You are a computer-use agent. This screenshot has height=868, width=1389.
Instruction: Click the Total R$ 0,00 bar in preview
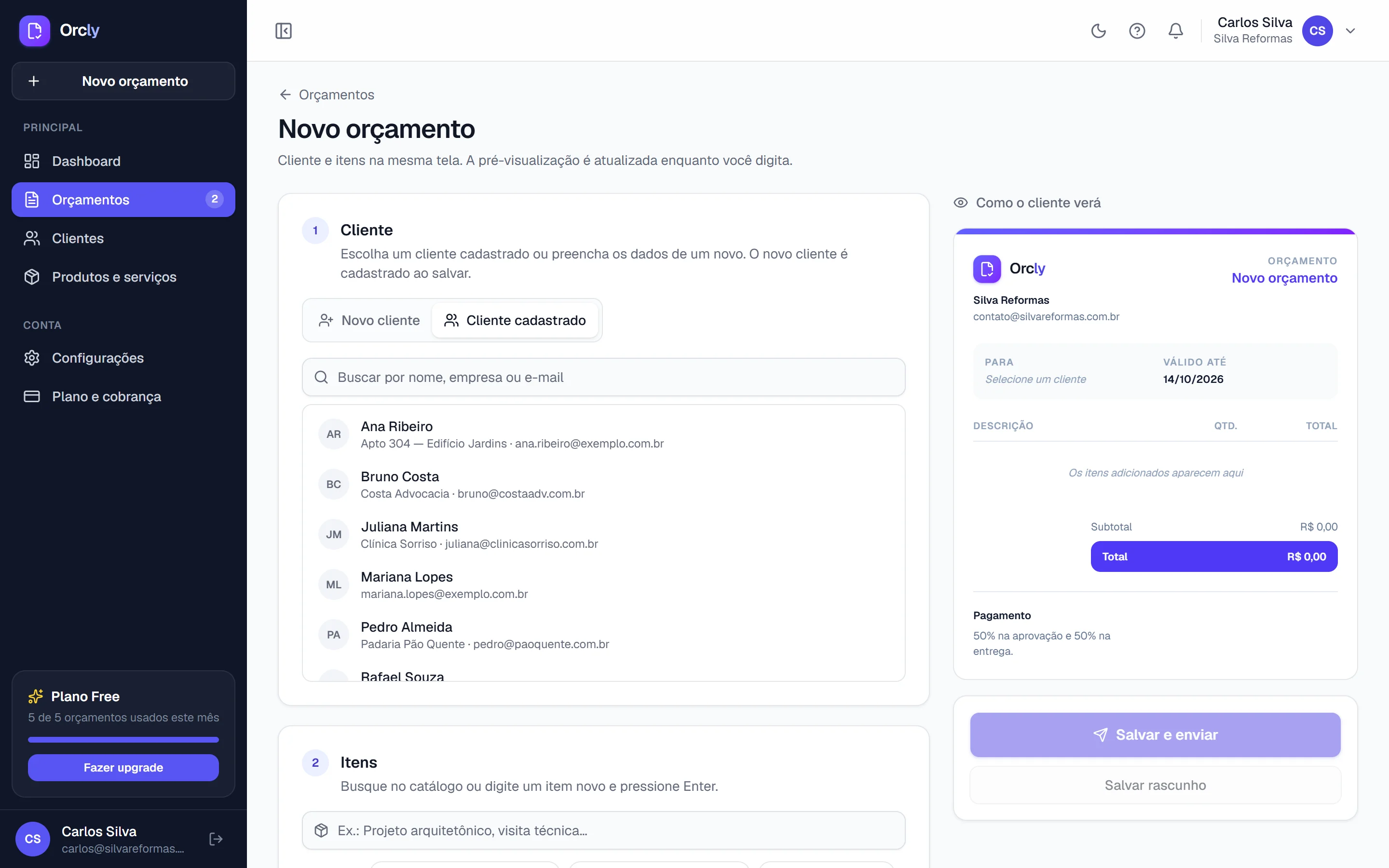1213,556
